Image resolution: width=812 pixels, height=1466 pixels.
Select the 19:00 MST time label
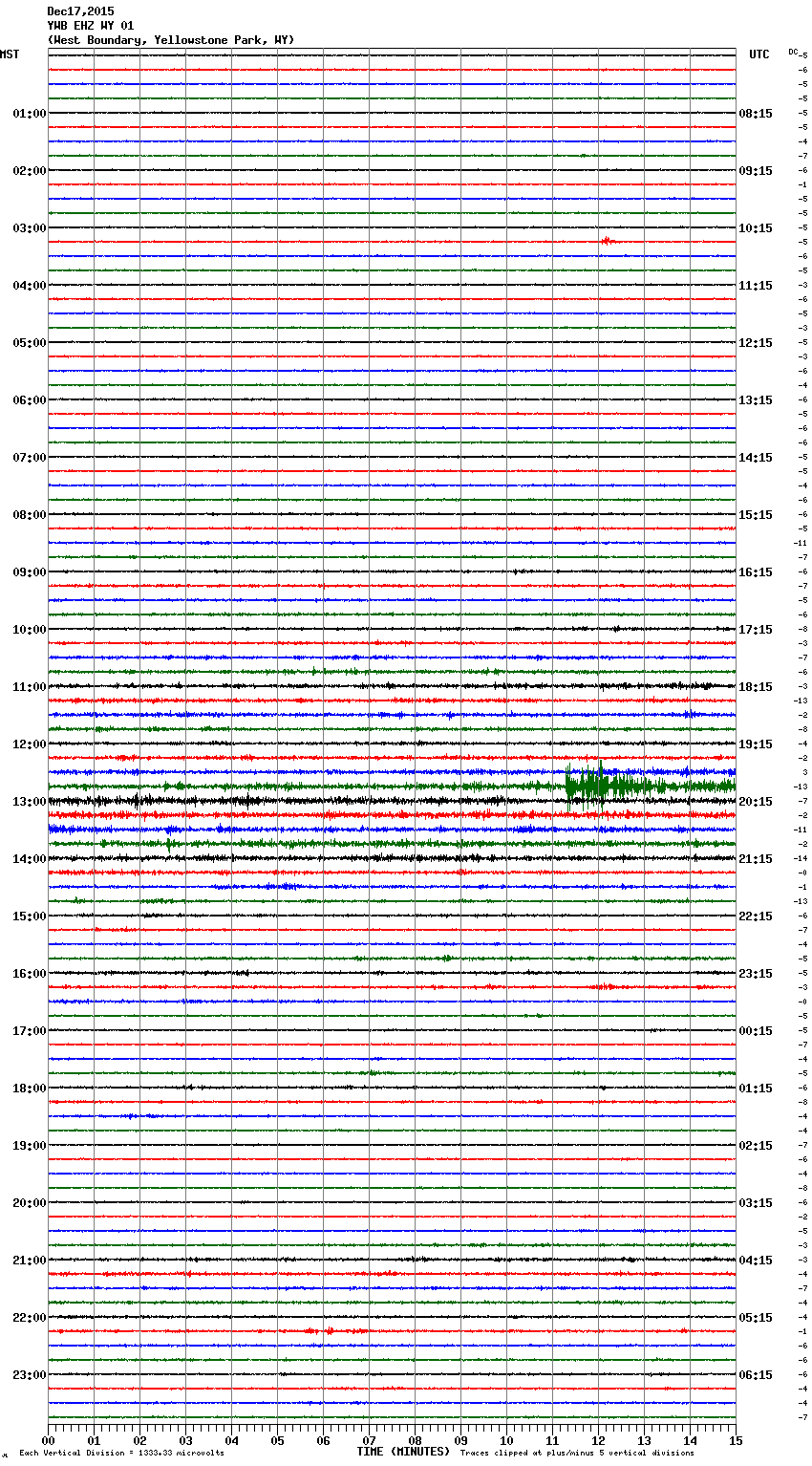(29, 1146)
